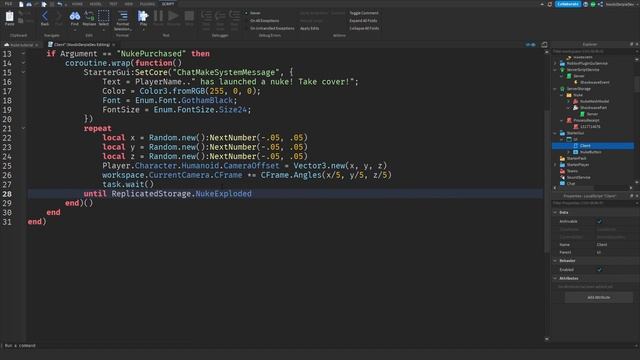Click the new file icon in quick access bar
The height and width of the screenshot is (360, 640).
tap(21, 4)
